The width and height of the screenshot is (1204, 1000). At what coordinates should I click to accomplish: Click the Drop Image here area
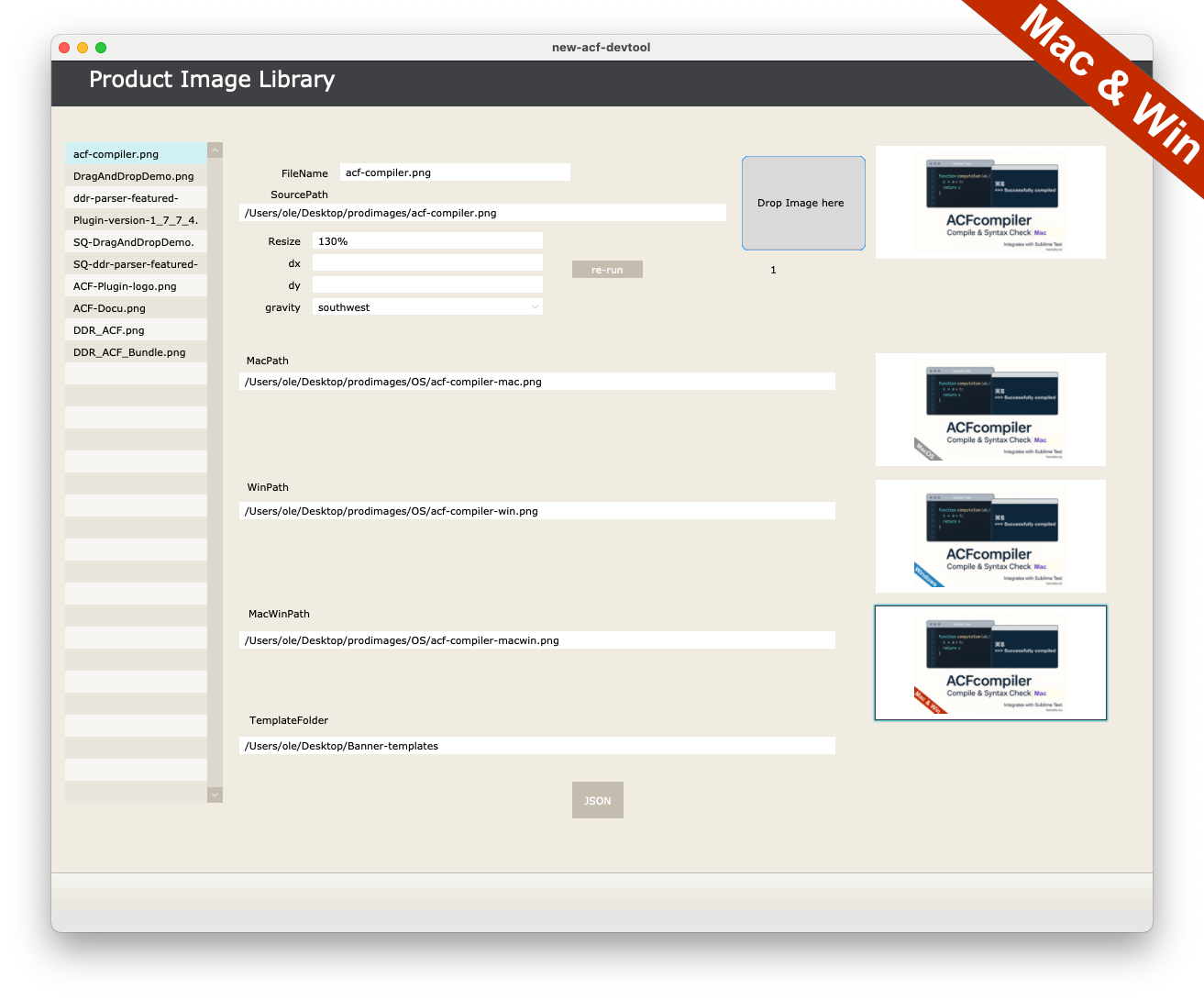coord(803,203)
